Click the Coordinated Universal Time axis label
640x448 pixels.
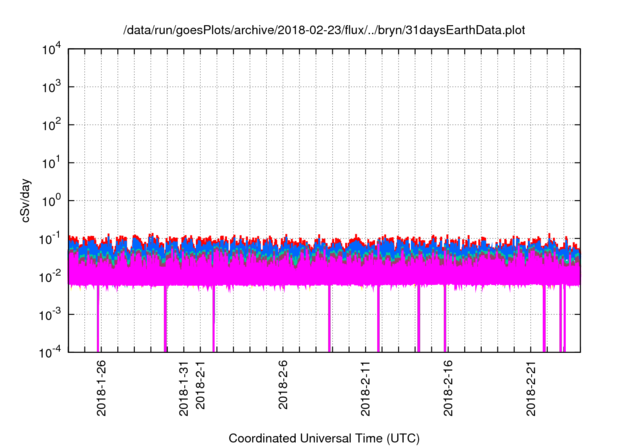[323, 438]
